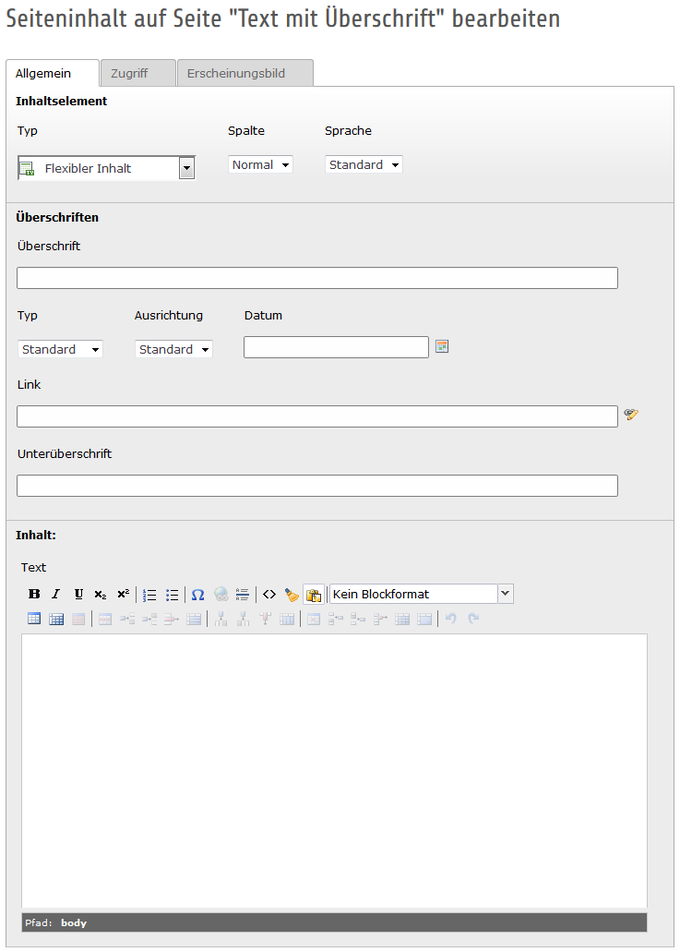680x952 pixels.
Task: Expand the Spalte Normal dropdown
Action: tap(260, 165)
